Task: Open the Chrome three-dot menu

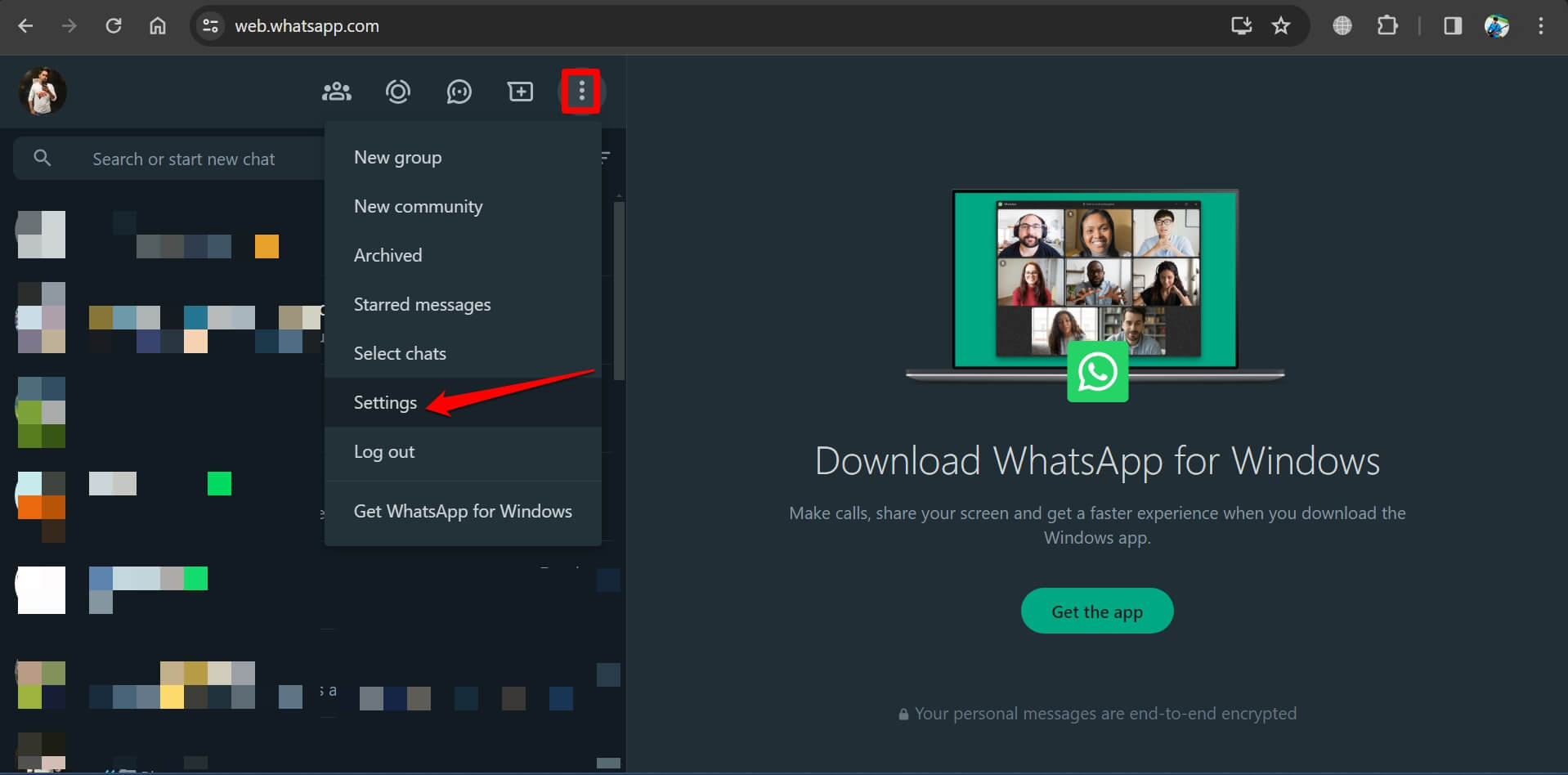Action: click(1541, 26)
